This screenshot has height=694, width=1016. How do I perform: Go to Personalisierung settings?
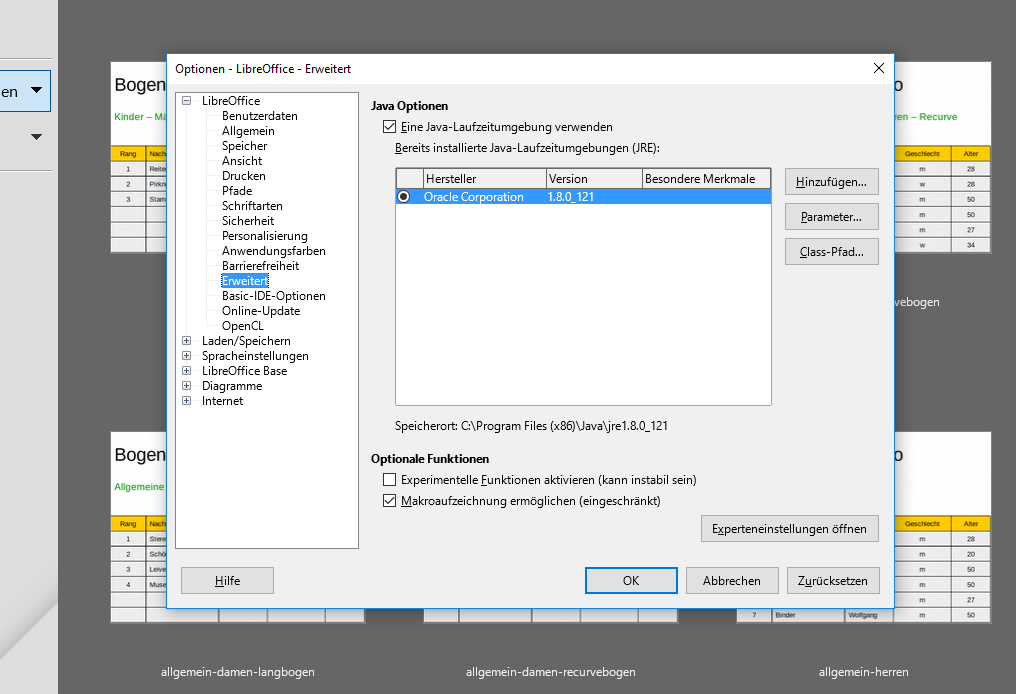(x=264, y=236)
